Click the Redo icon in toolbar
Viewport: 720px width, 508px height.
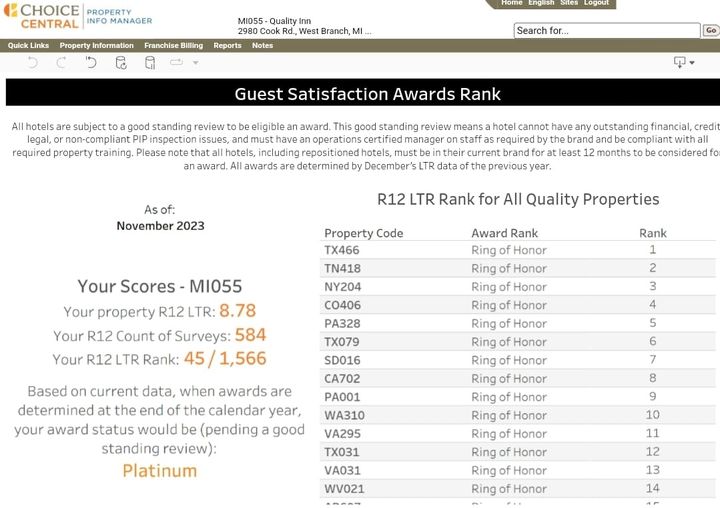(61, 62)
